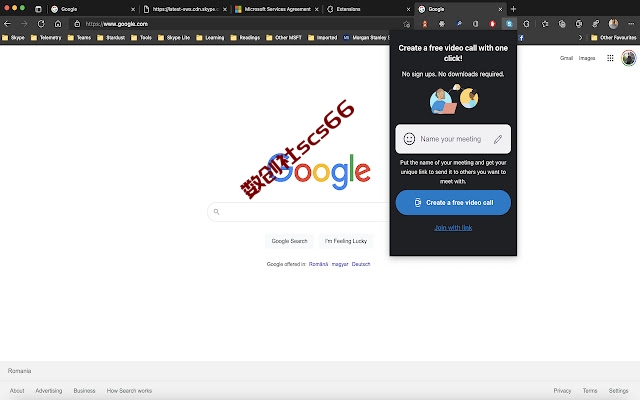Open a new browser tab
This screenshot has width=640, height=400.
(513, 9)
